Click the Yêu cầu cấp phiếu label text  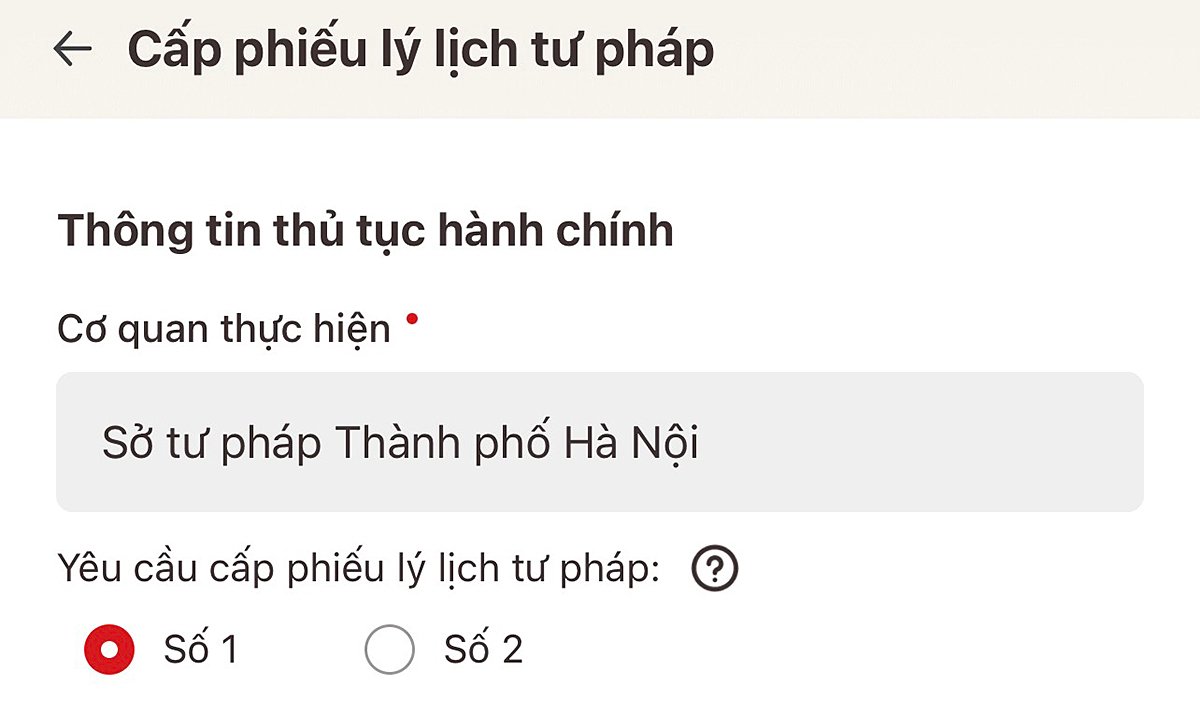(x=360, y=570)
